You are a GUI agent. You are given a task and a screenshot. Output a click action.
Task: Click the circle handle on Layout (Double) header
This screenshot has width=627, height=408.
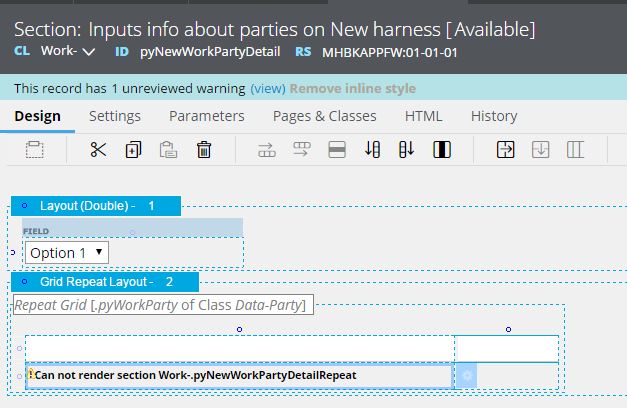(x=24, y=206)
